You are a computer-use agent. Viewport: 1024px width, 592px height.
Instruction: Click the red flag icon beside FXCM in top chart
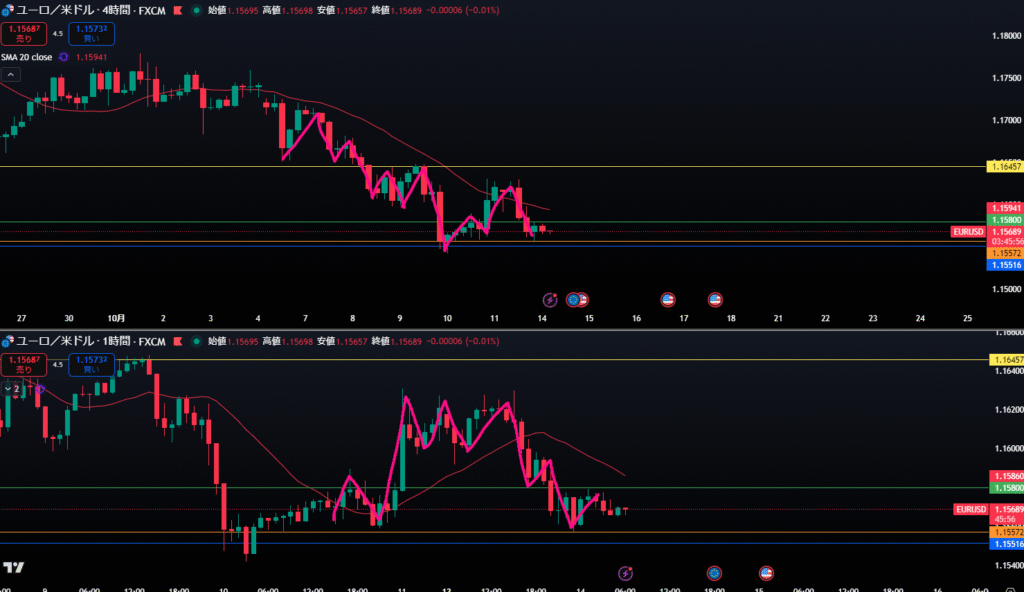(x=178, y=9)
